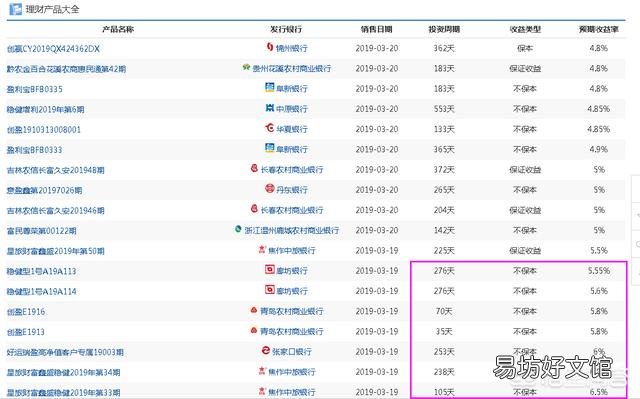
Task: Click the 浙江温州鹿城农村商业银行 name link
Action: tap(291, 231)
